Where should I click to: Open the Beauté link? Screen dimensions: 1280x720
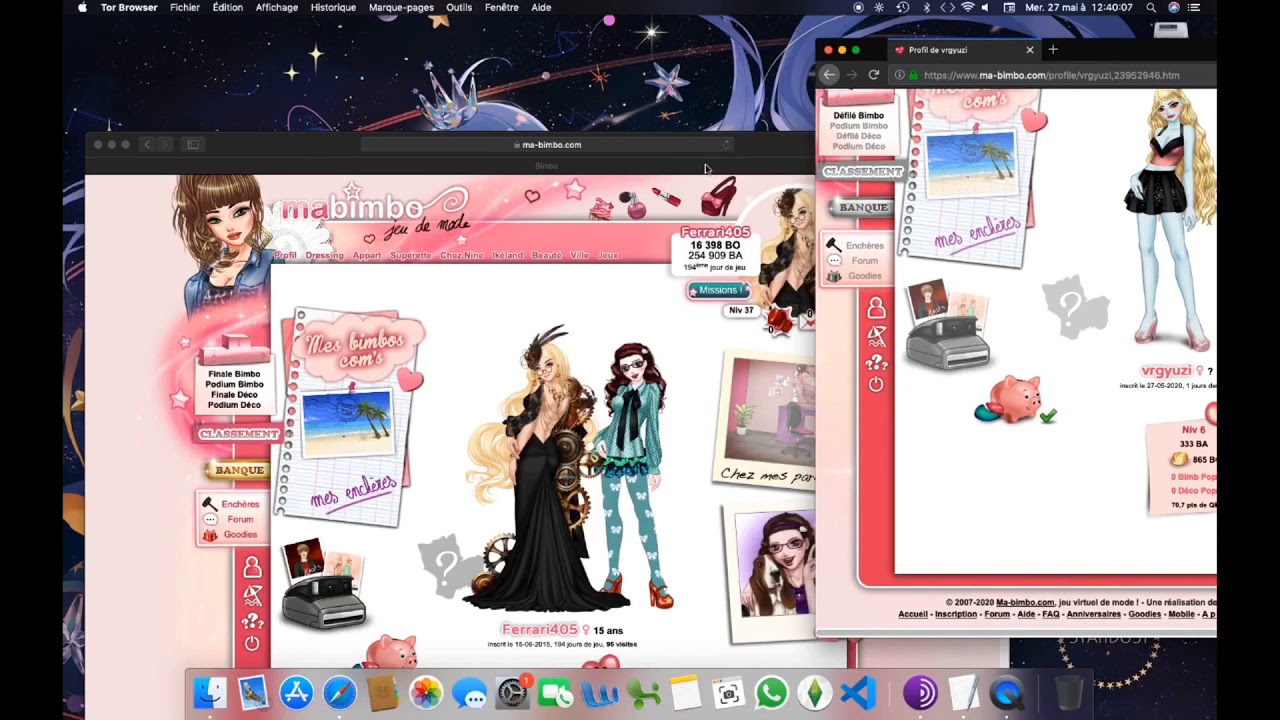click(x=546, y=255)
